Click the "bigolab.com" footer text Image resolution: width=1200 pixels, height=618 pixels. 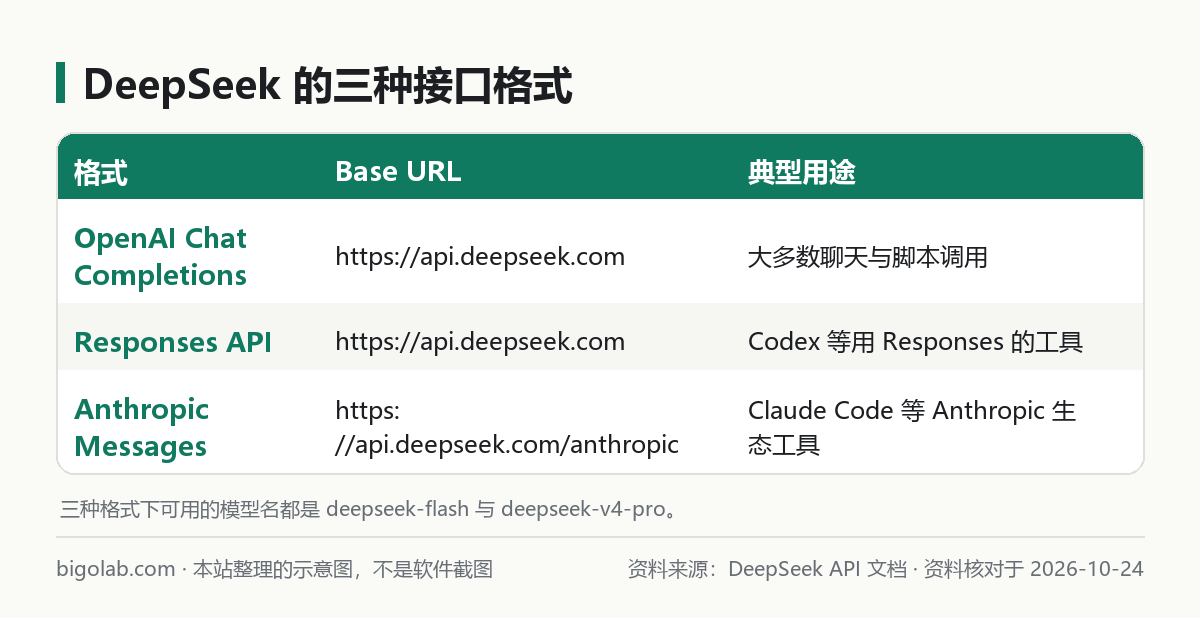(116, 569)
